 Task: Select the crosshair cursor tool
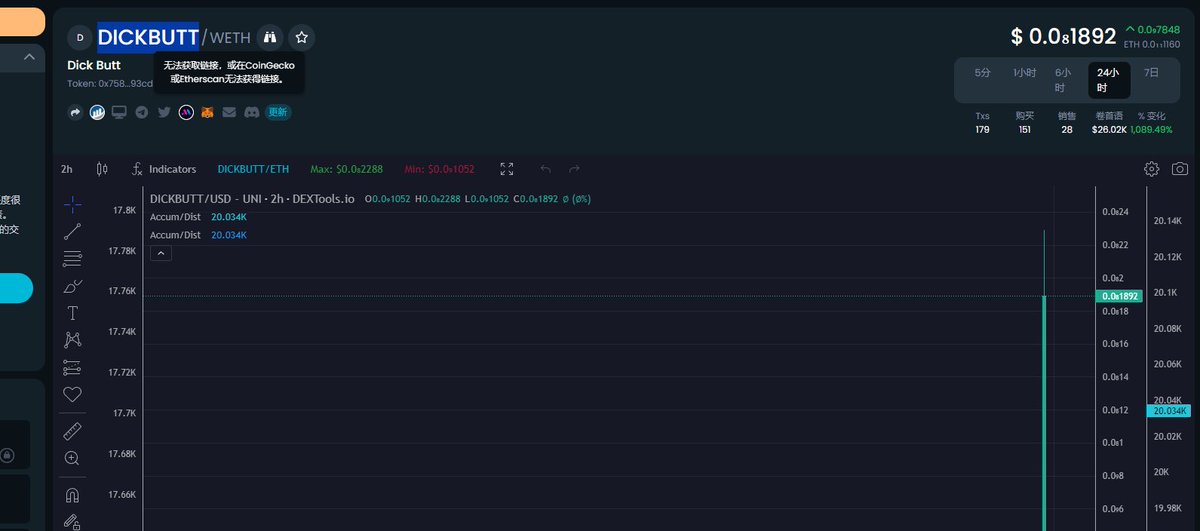point(72,204)
